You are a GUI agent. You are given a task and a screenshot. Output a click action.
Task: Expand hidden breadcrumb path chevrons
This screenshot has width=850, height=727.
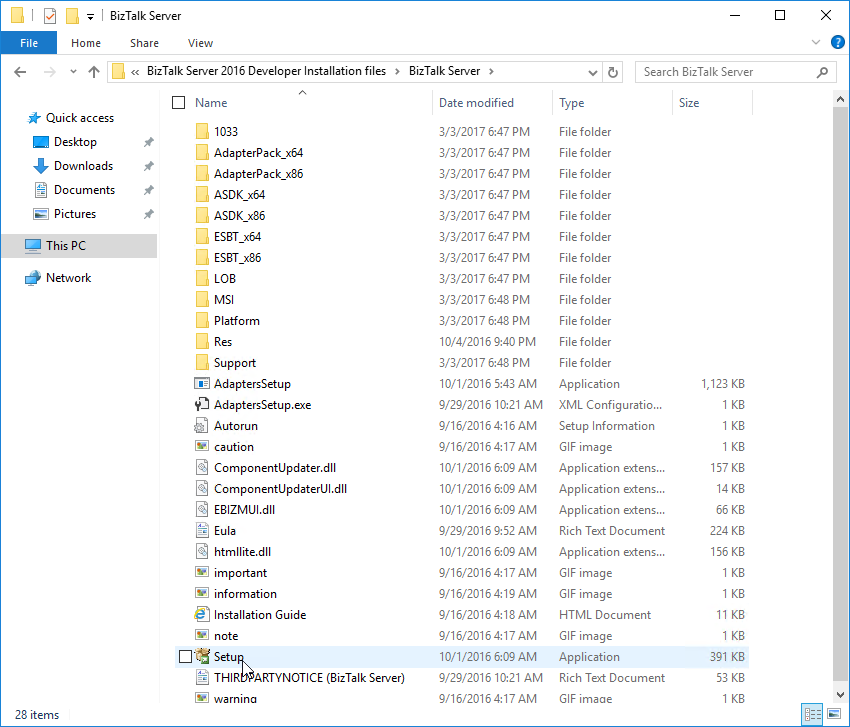coord(135,72)
